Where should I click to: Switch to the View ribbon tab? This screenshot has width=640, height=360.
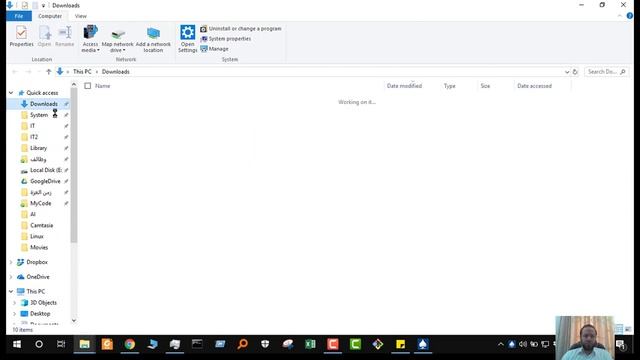coord(80,16)
